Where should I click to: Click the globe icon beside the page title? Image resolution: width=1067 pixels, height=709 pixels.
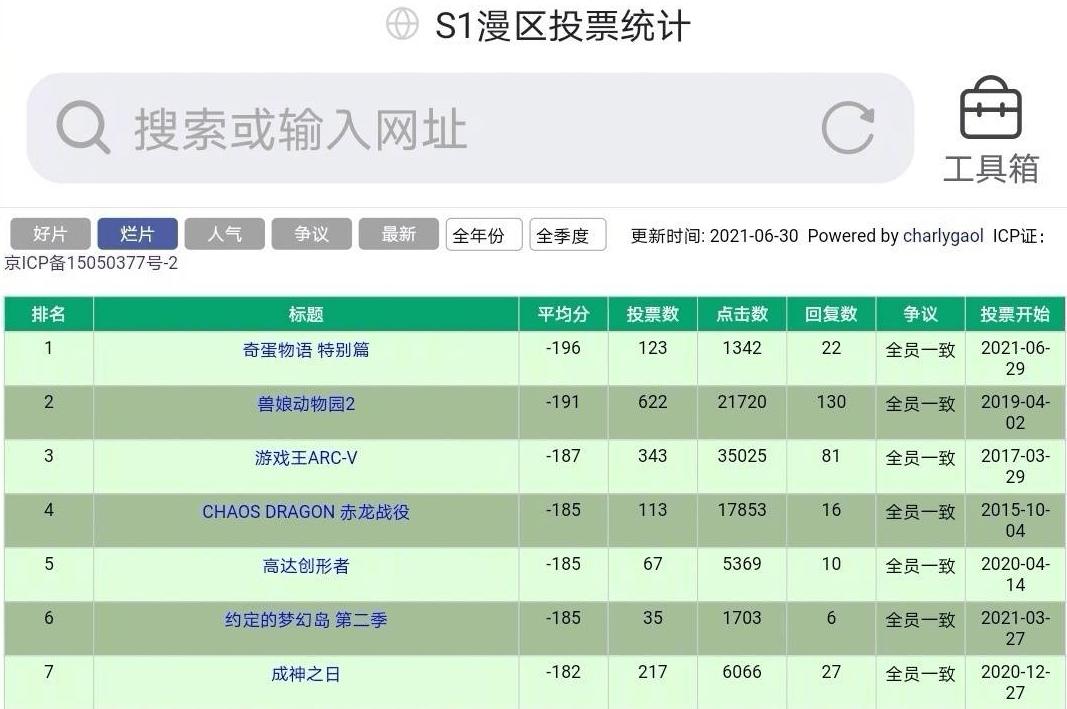click(403, 22)
